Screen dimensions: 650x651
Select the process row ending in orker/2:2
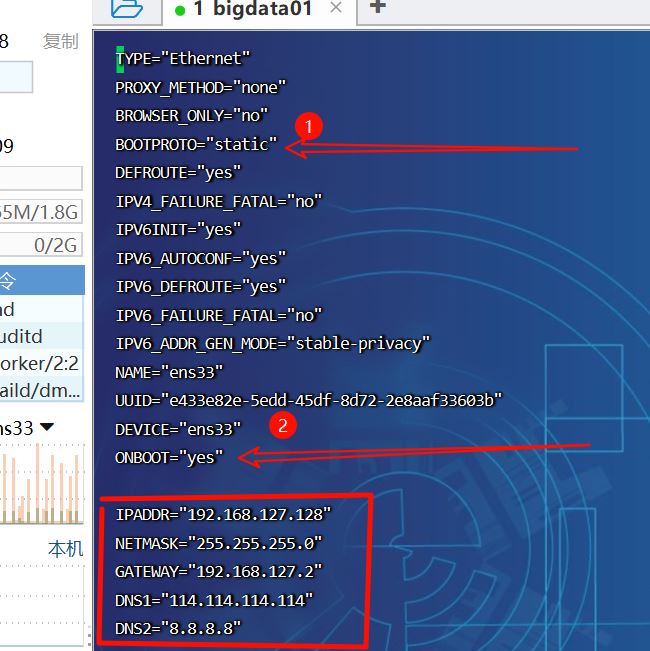click(42, 364)
